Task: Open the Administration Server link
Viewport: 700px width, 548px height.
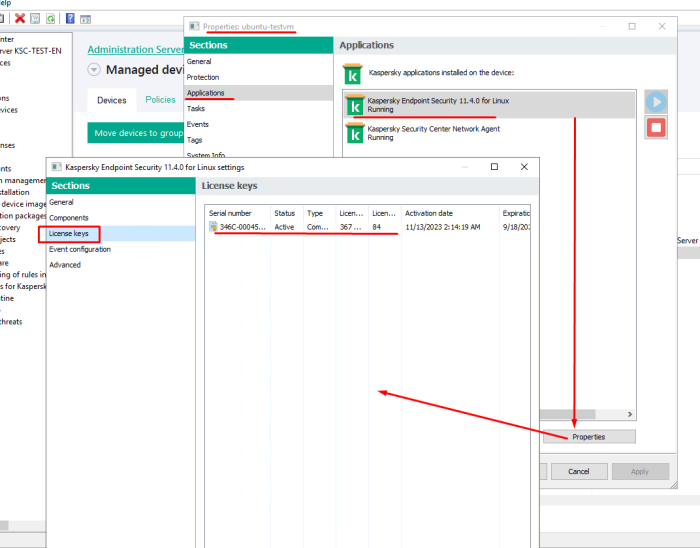Action: [x=136, y=50]
